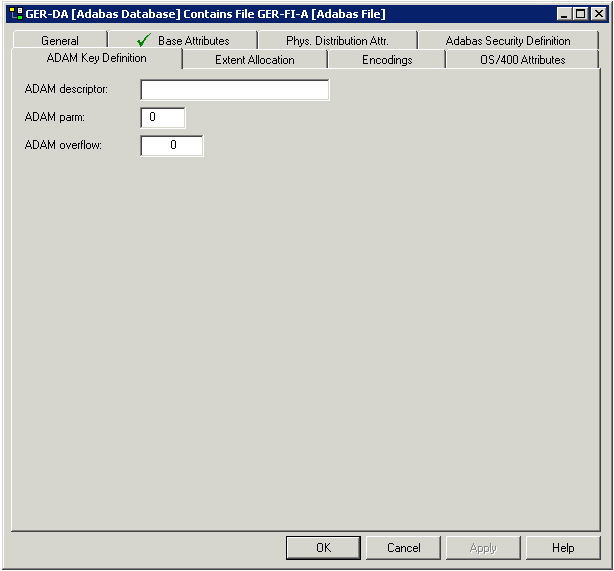Select the ADAM Key Definition tab

96,58
